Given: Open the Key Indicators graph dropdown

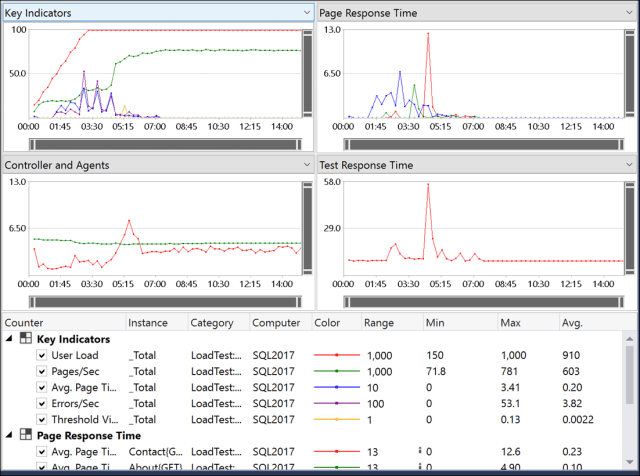Looking at the screenshot, I should tap(307, 13).
